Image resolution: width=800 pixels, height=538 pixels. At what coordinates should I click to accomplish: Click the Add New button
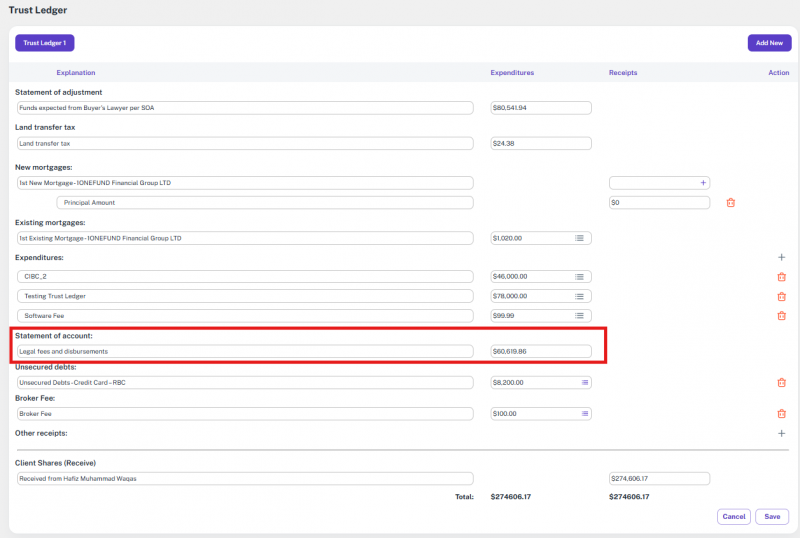[x=769, y=43]
